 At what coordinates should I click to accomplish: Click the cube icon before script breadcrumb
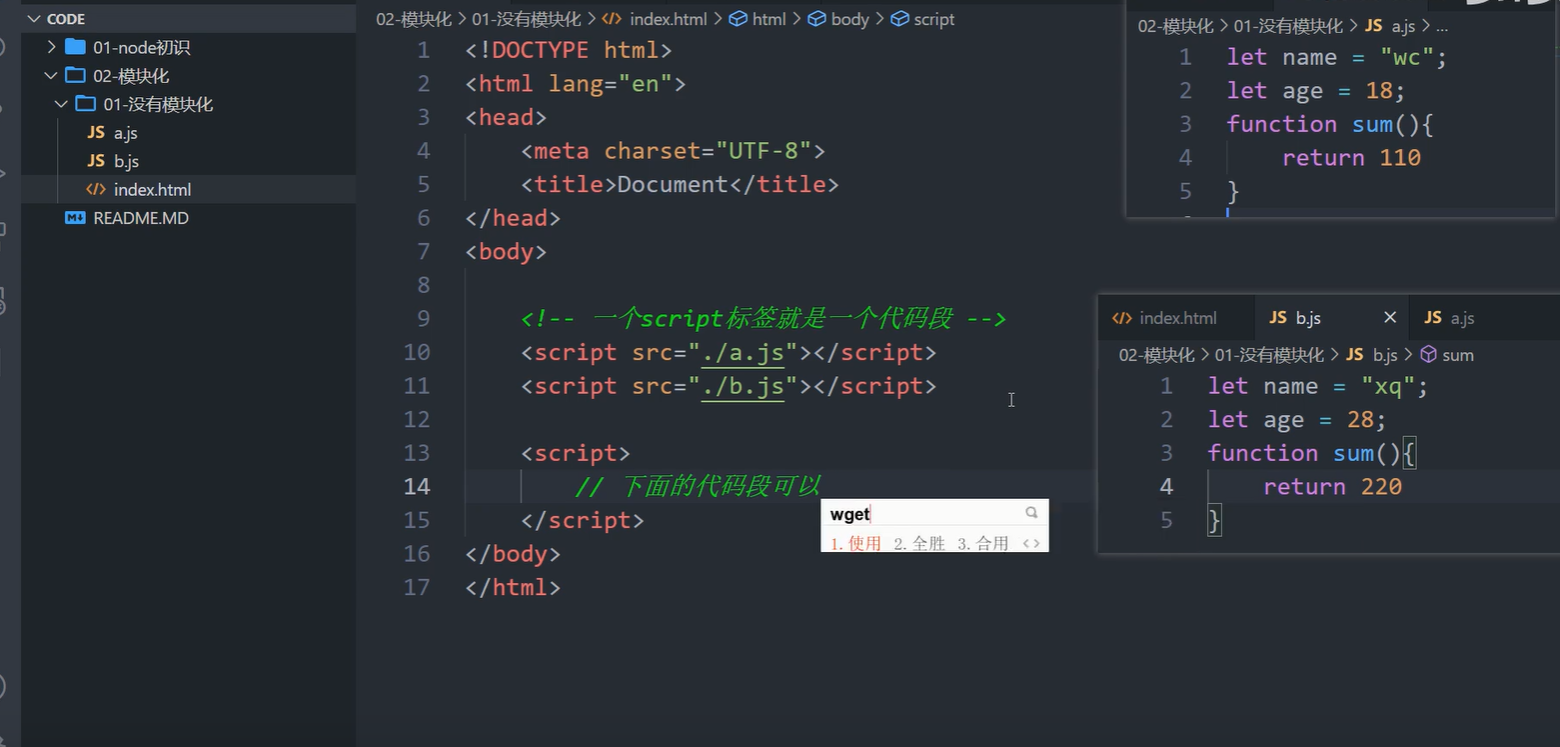[x=899, y=19]
